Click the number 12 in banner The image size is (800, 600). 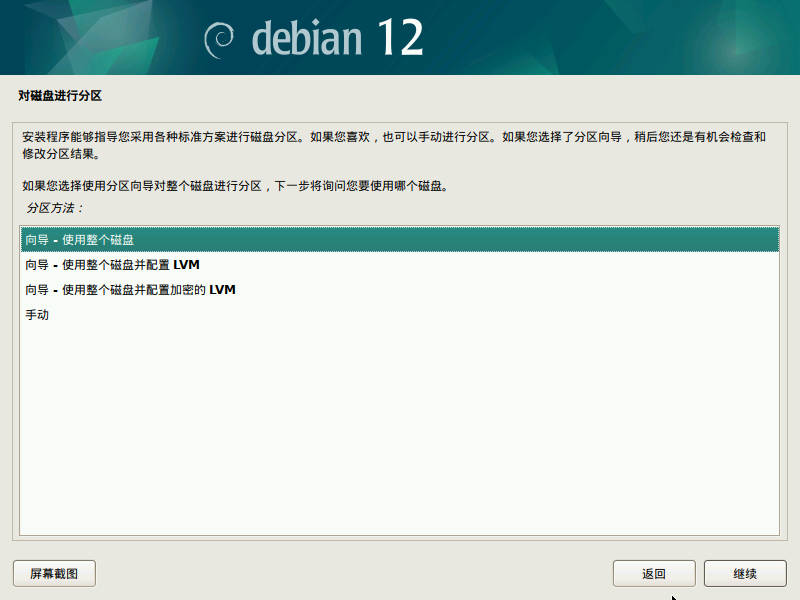[x=401, y=37]
